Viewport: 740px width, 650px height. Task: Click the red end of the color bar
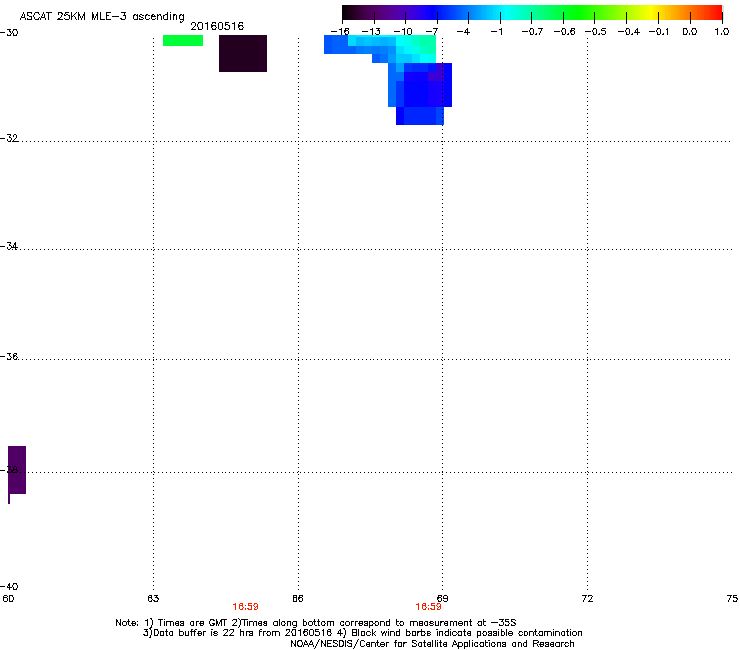click(x=713, y=12)
